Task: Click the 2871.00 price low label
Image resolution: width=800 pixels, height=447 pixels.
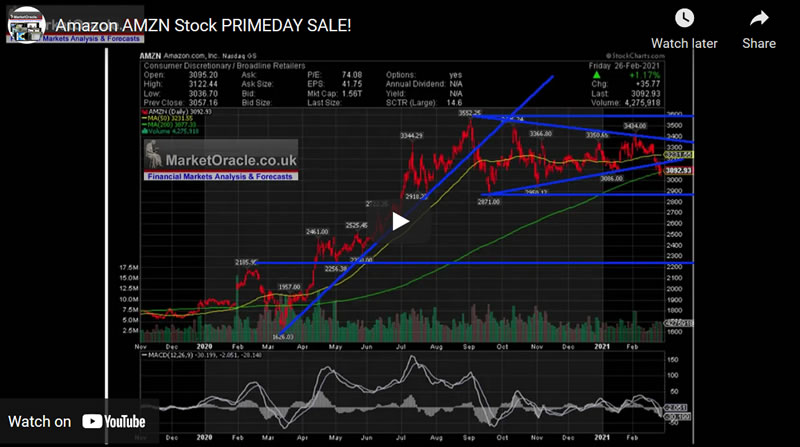Action: tap(489, 202)
